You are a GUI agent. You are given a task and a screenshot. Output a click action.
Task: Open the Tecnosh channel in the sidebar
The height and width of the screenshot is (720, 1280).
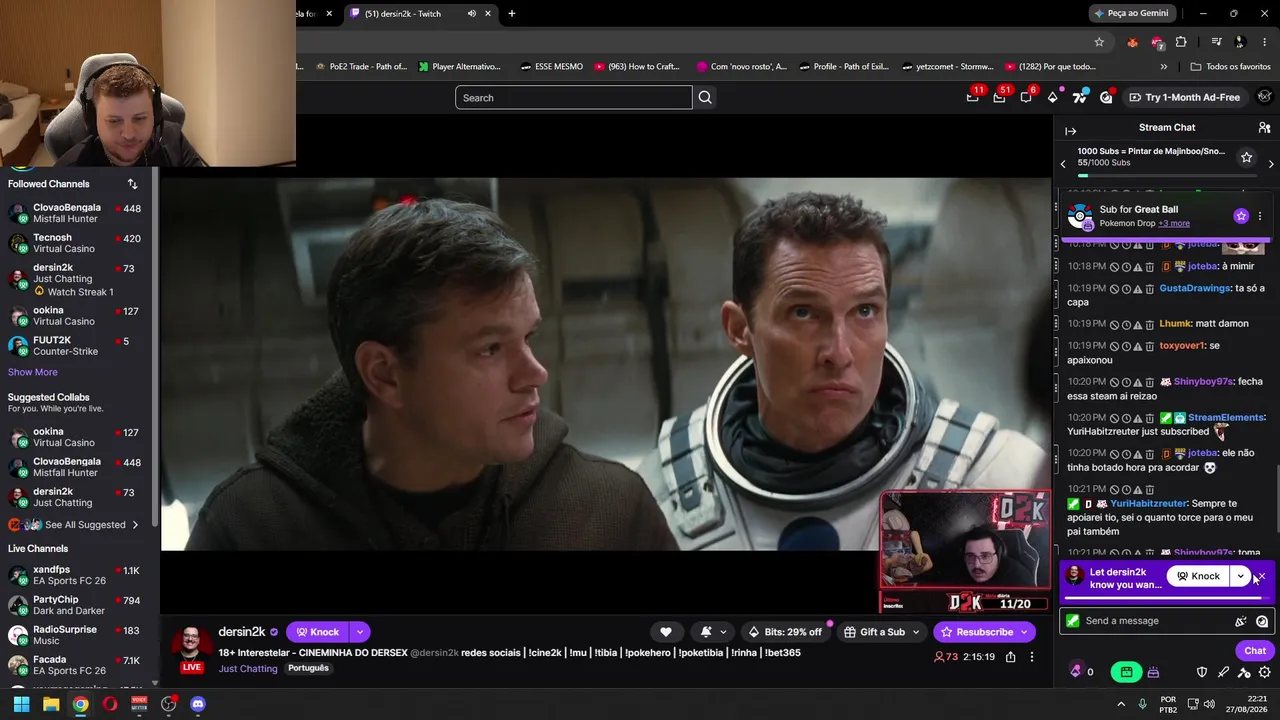[x=78, y=243]
